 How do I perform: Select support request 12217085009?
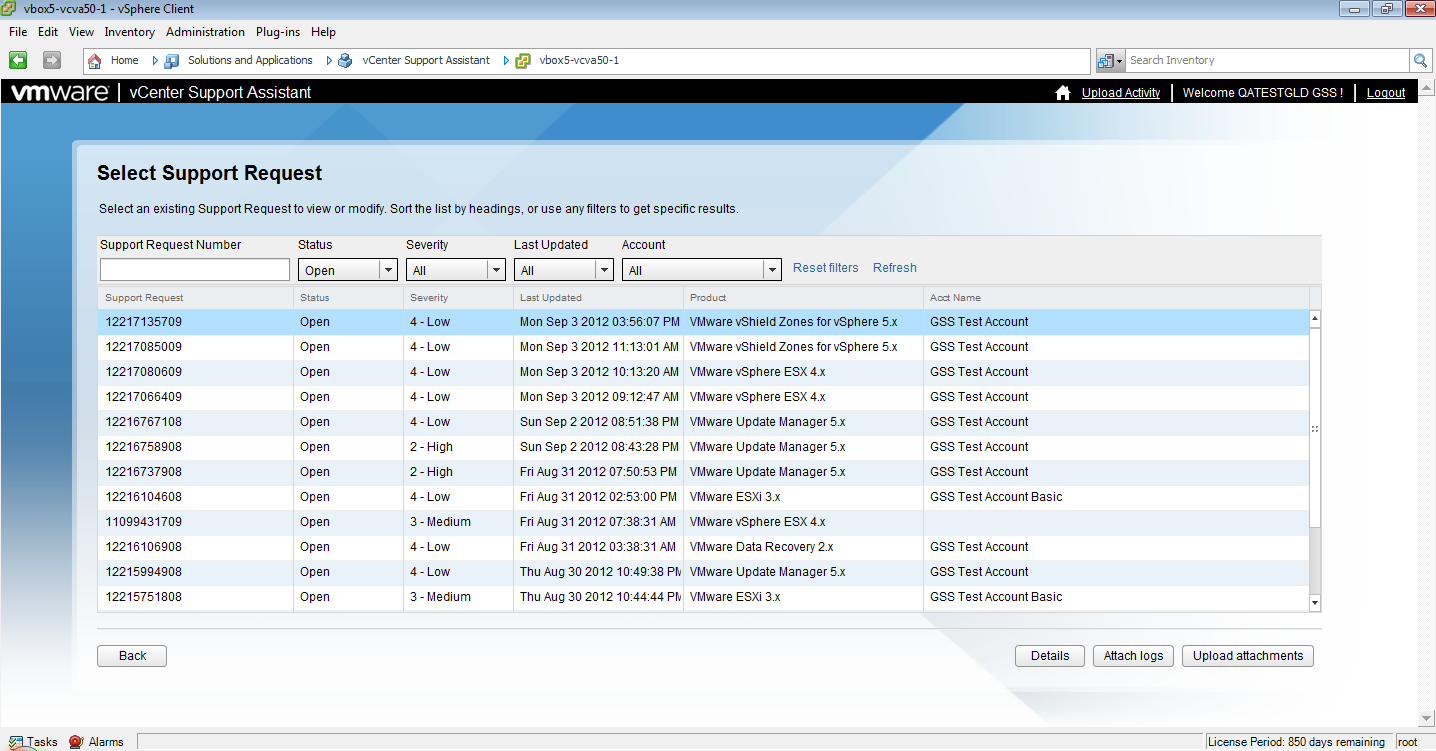703,347
